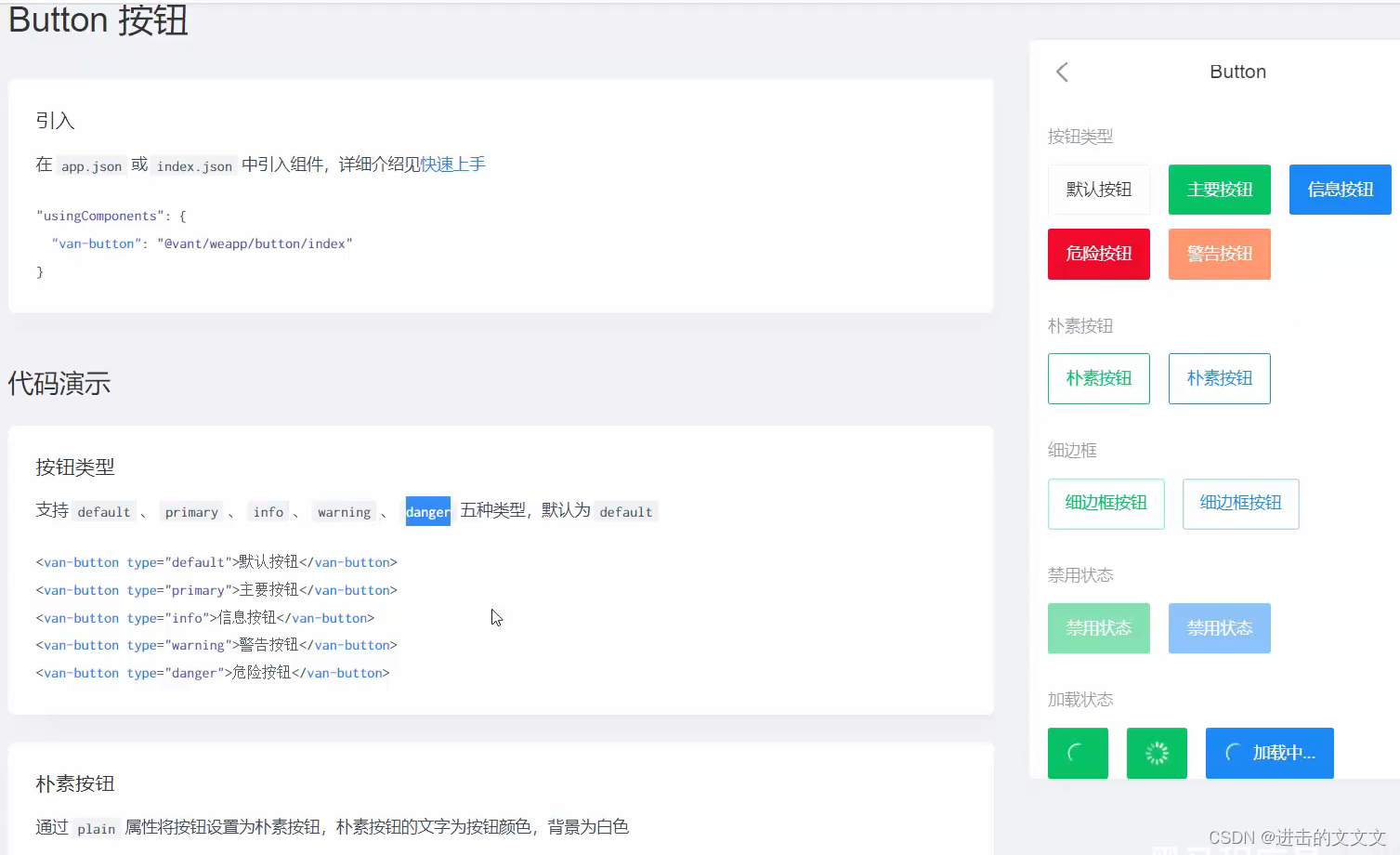Image resolution: width=1400 pixels, height=855 pixels.
Task: Click the blue 信息按钮 info button
Action: click(x=1340, y=189)
